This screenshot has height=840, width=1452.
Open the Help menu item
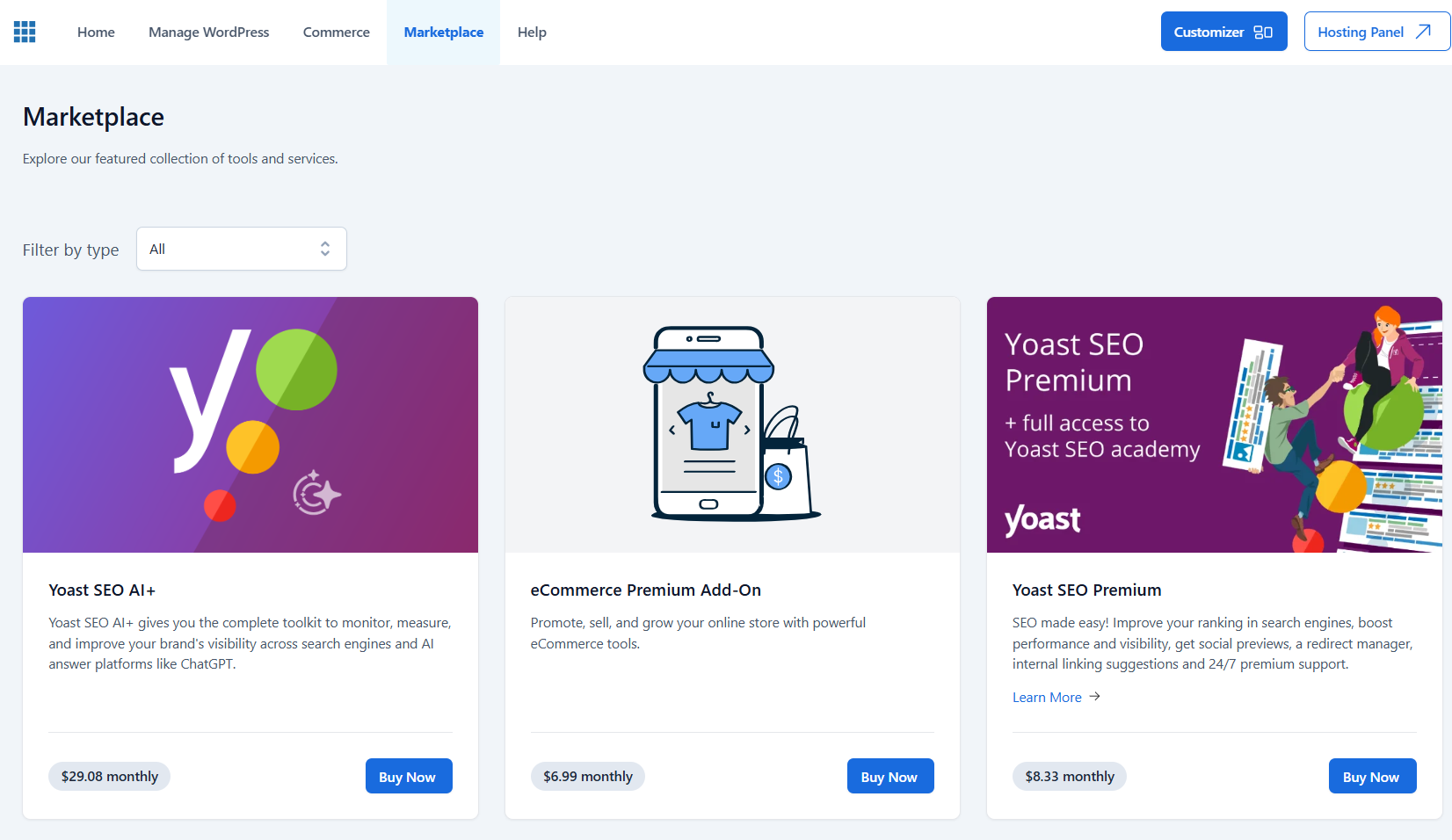(x=532, y=33)
